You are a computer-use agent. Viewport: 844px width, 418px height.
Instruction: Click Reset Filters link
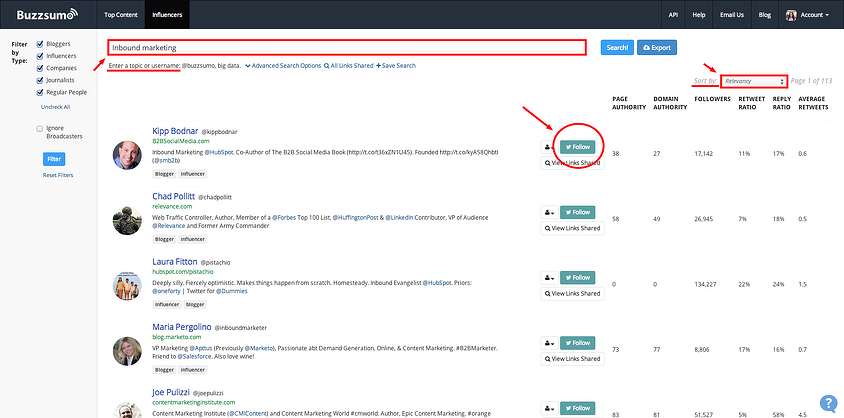coord(58,175)
